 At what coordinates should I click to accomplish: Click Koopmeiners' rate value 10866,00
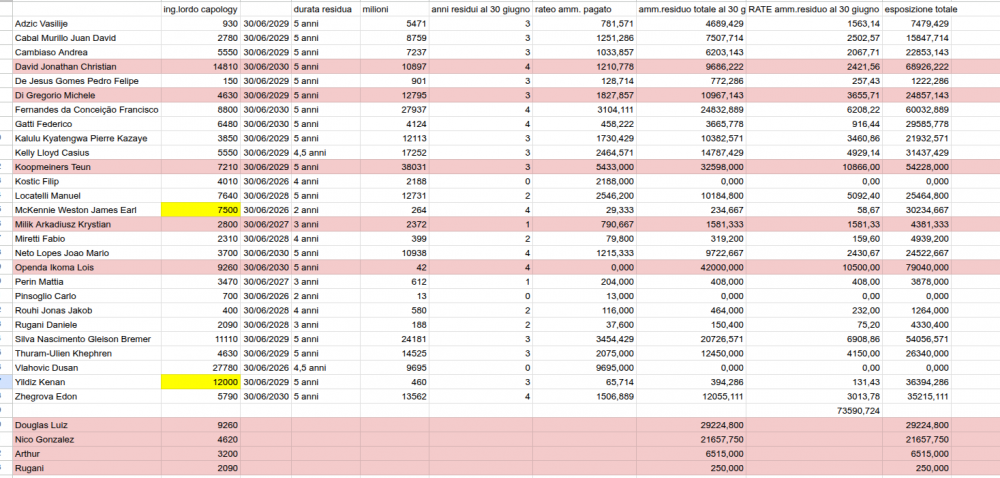(x=814, y=167)
